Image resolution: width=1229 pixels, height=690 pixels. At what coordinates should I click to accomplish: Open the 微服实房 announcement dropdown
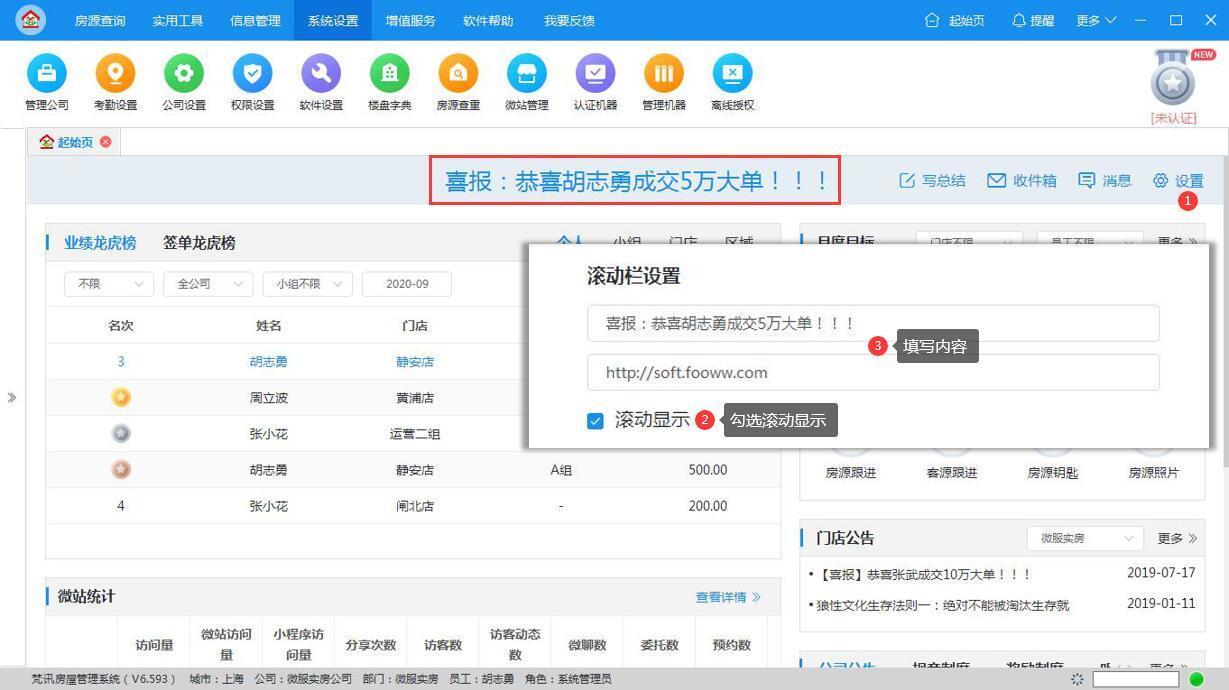tap(1084, 538)
